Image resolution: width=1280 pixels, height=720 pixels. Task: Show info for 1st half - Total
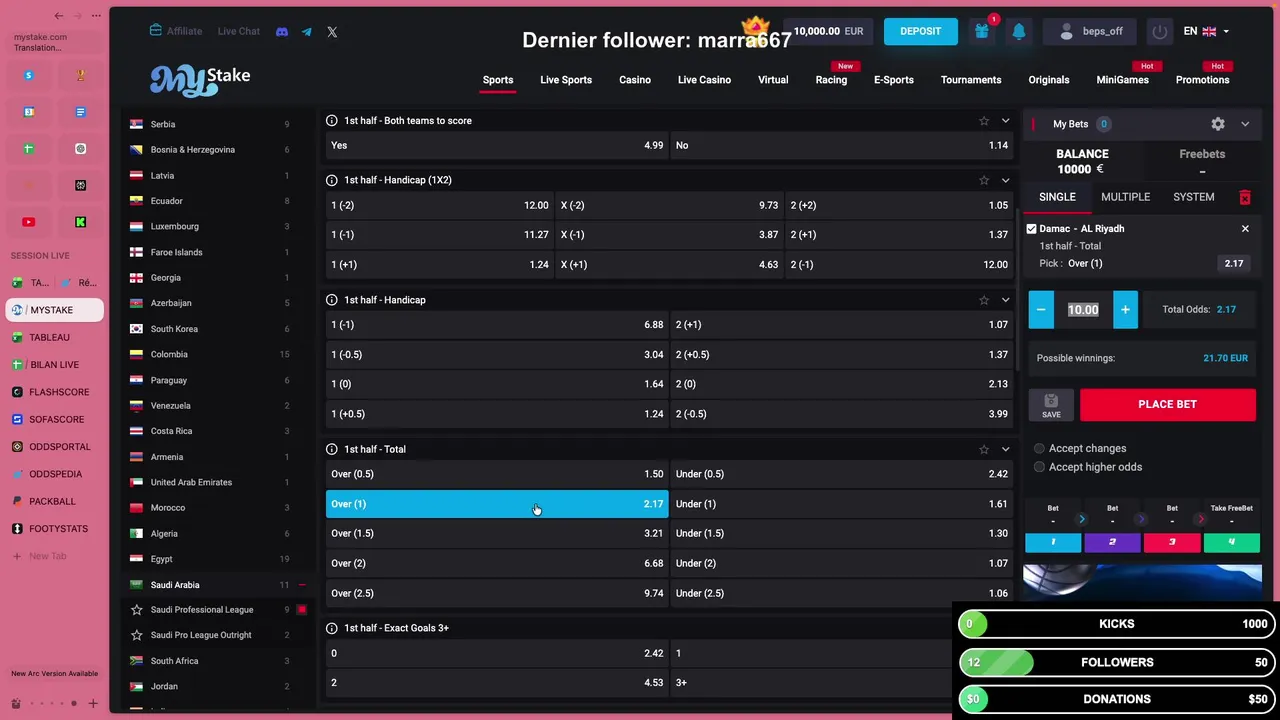[x=332, y=449]
